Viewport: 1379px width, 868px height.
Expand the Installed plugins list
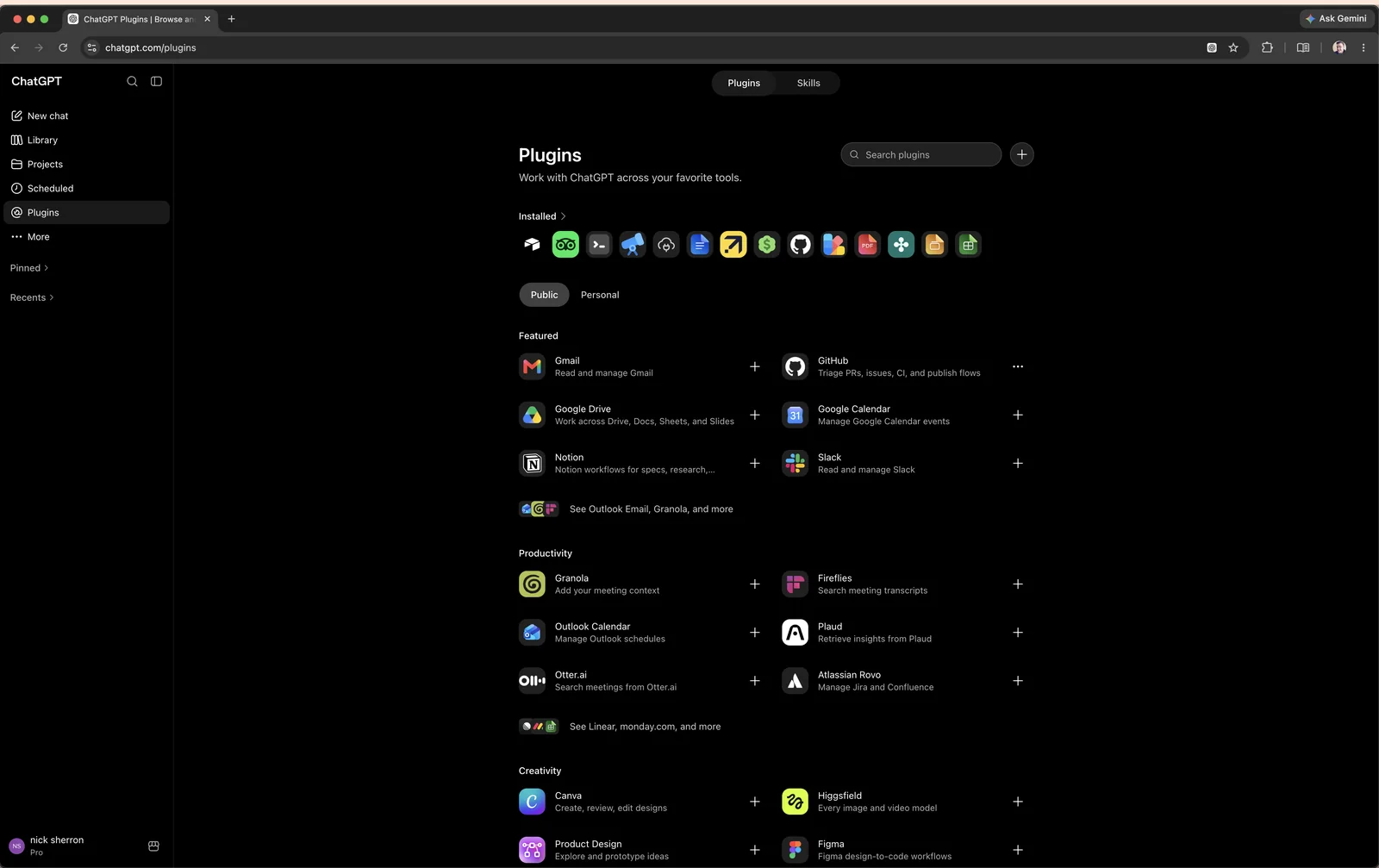coord(542,216)
